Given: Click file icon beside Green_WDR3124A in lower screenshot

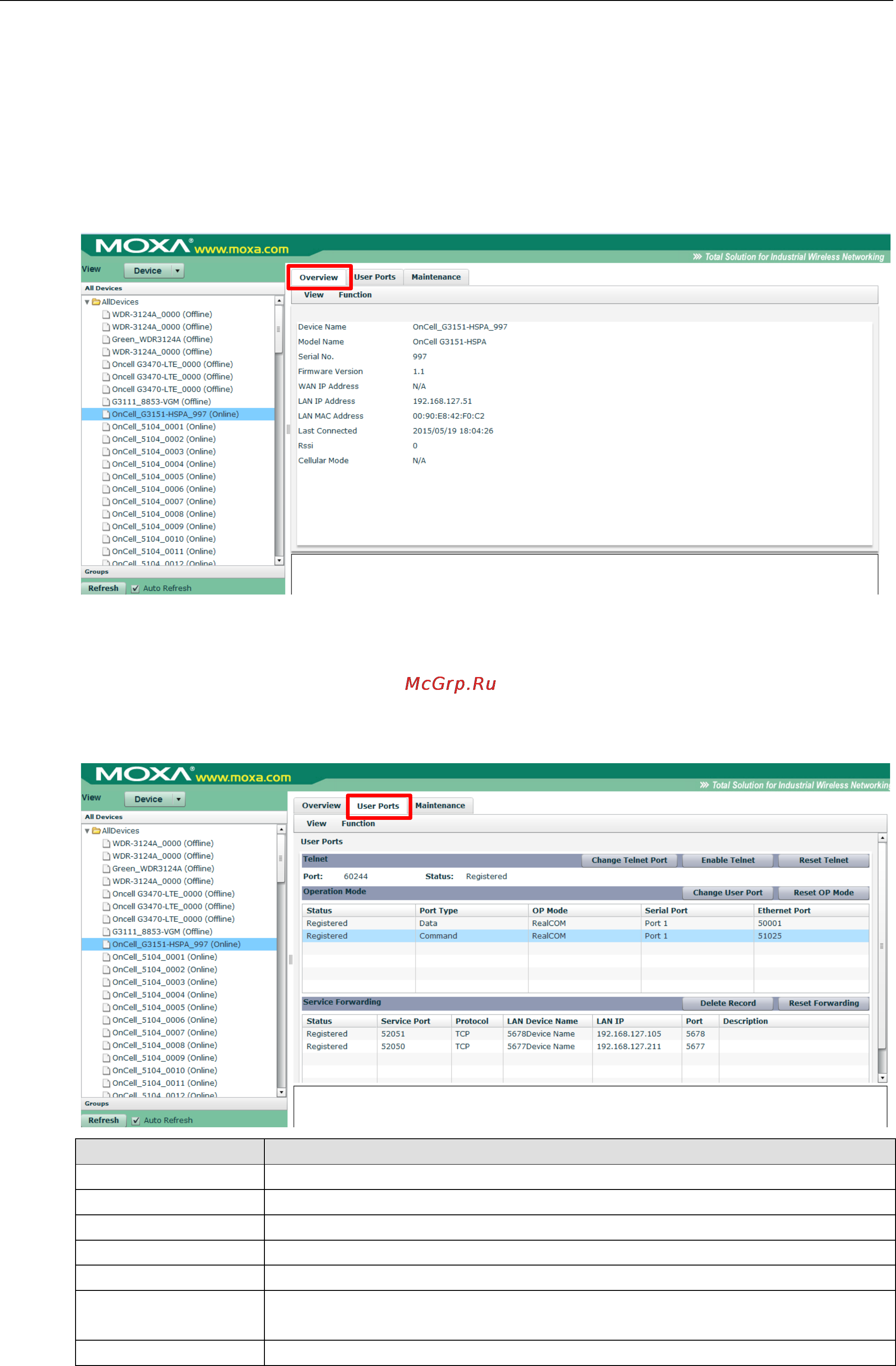Looking at the screenshot, I should (x=106, y=868).
